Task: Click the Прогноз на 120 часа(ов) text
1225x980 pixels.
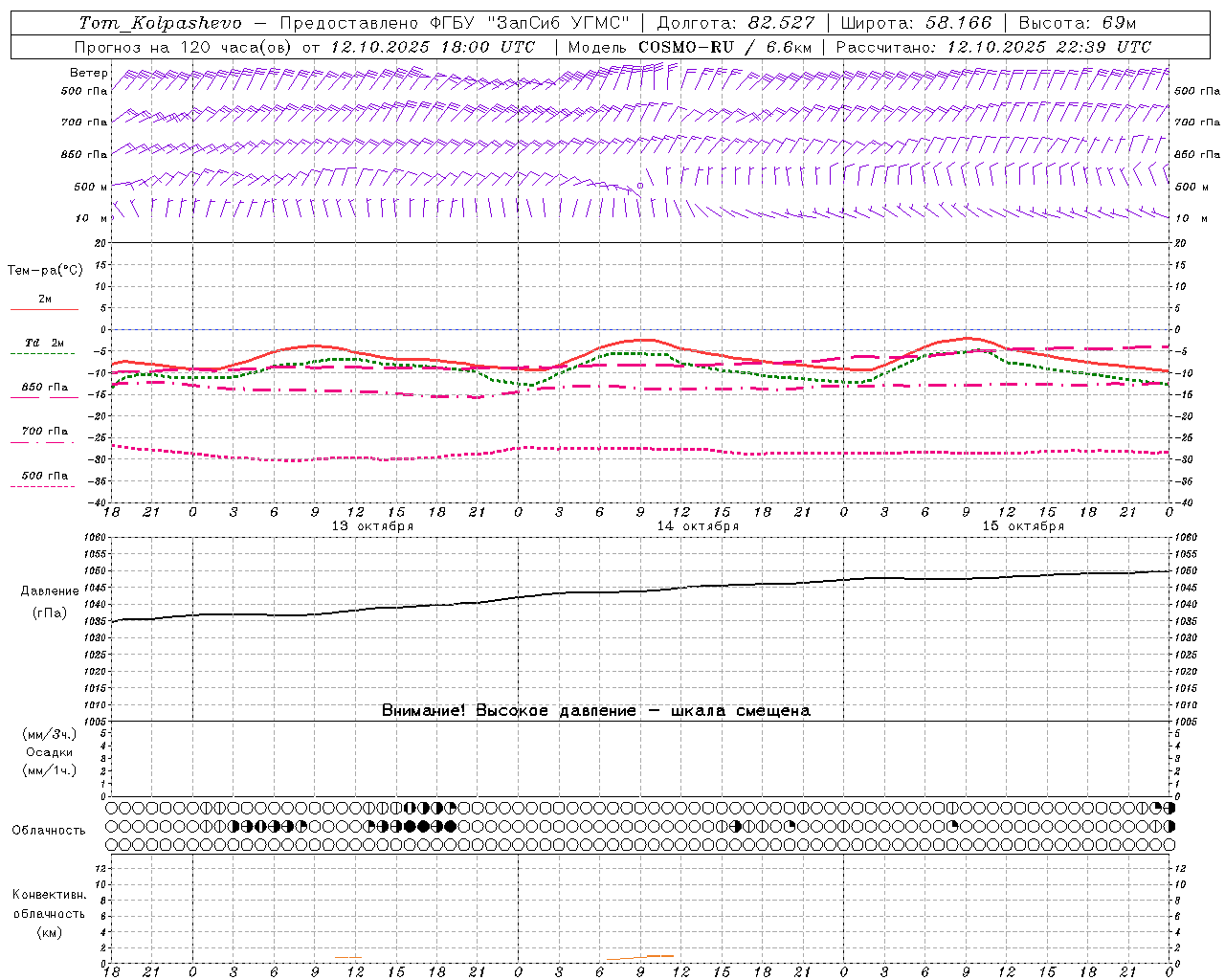Action: (x=184, y=47)
